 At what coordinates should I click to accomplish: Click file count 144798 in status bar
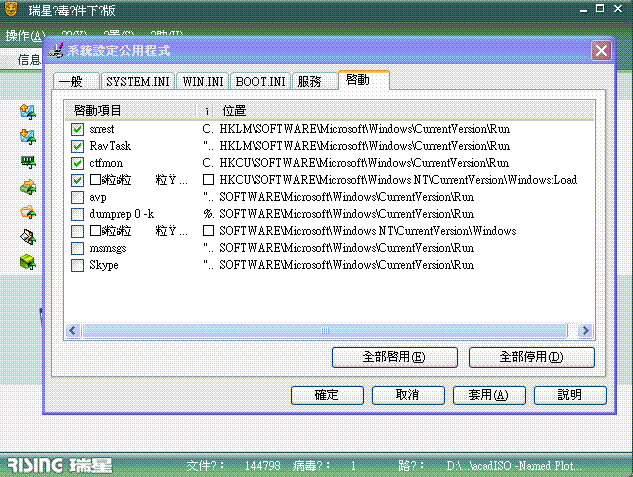tap(262, 466)
